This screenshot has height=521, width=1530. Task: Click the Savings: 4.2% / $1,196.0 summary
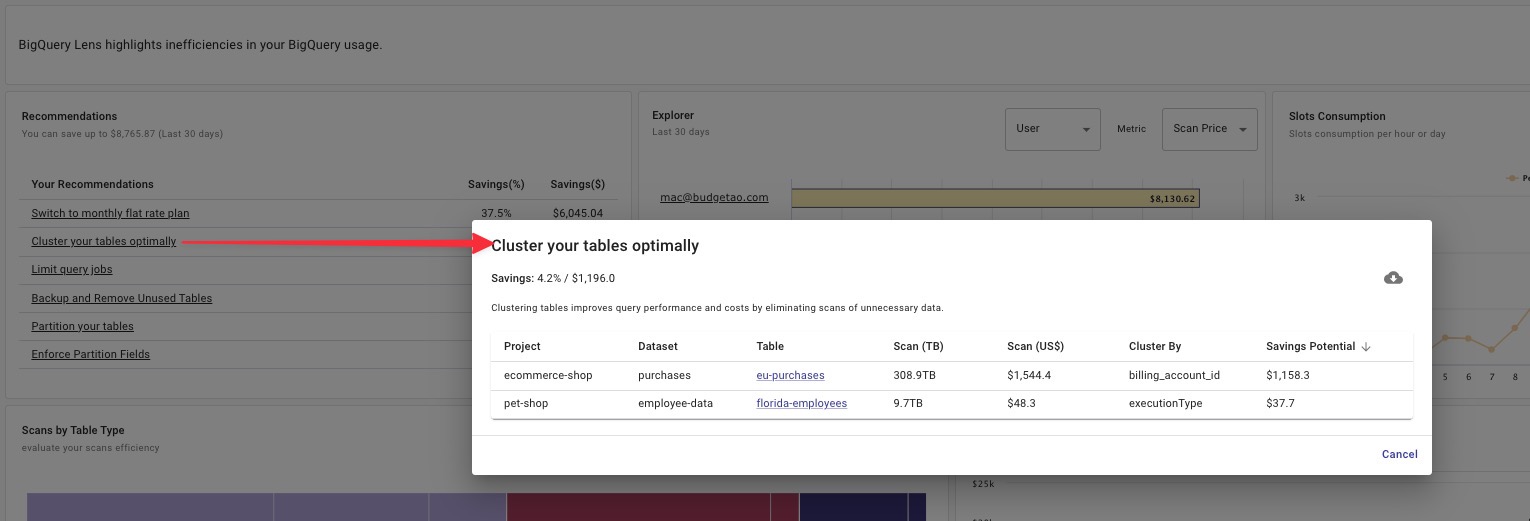[553, 278]
